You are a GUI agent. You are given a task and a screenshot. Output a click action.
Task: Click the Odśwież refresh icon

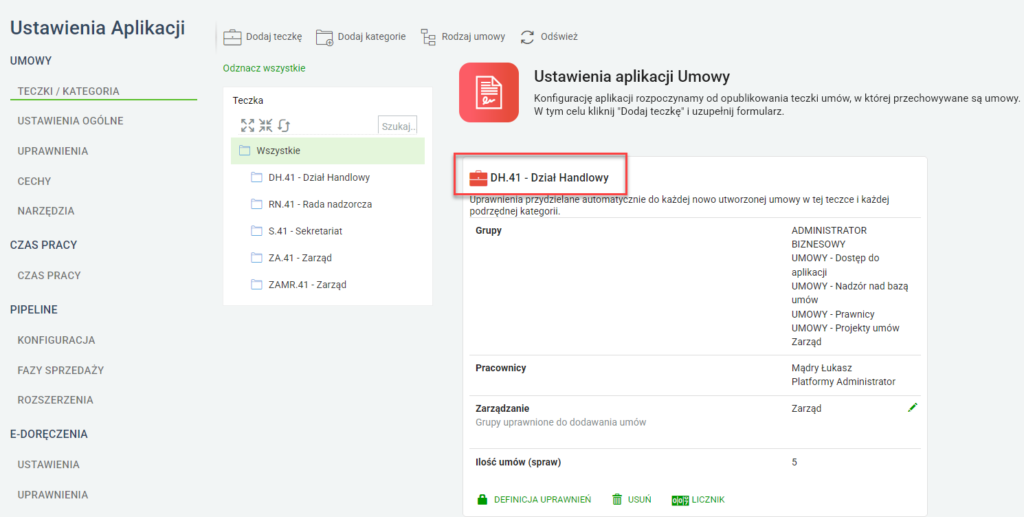[527, 37]
